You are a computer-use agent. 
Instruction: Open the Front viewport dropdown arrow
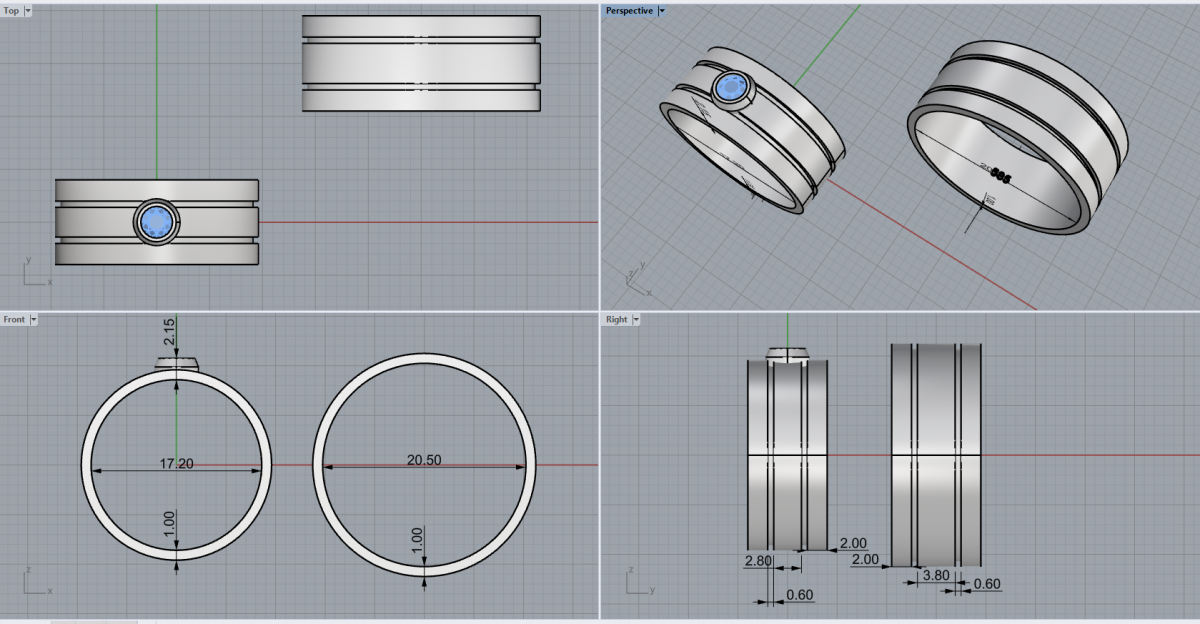[33, 319]
